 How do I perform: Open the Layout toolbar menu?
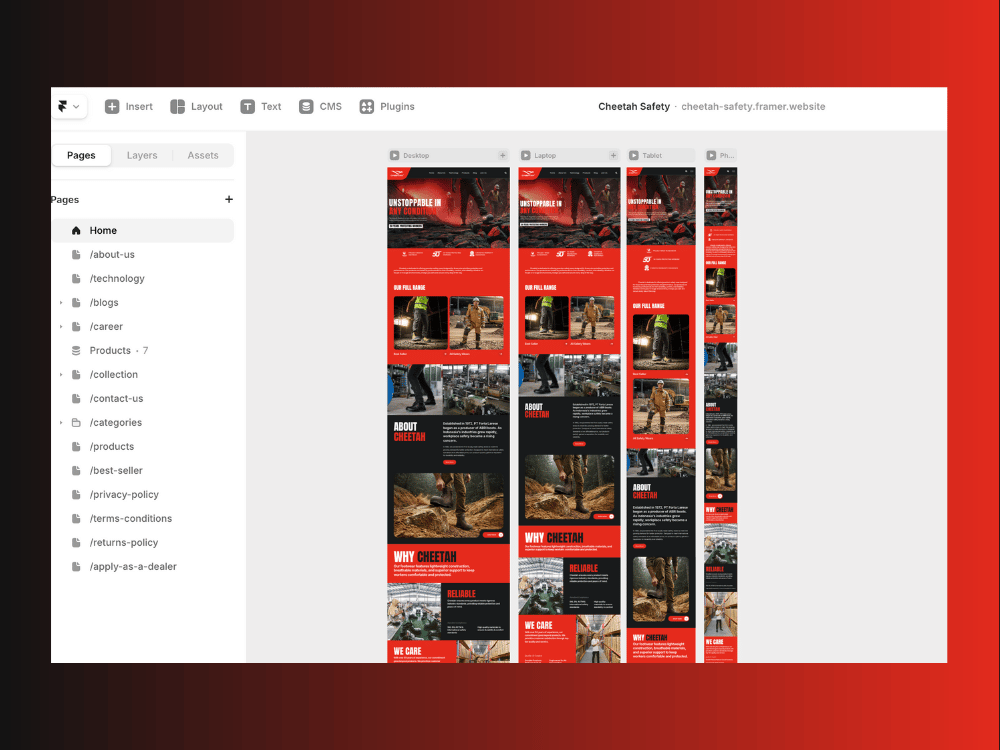196,107
